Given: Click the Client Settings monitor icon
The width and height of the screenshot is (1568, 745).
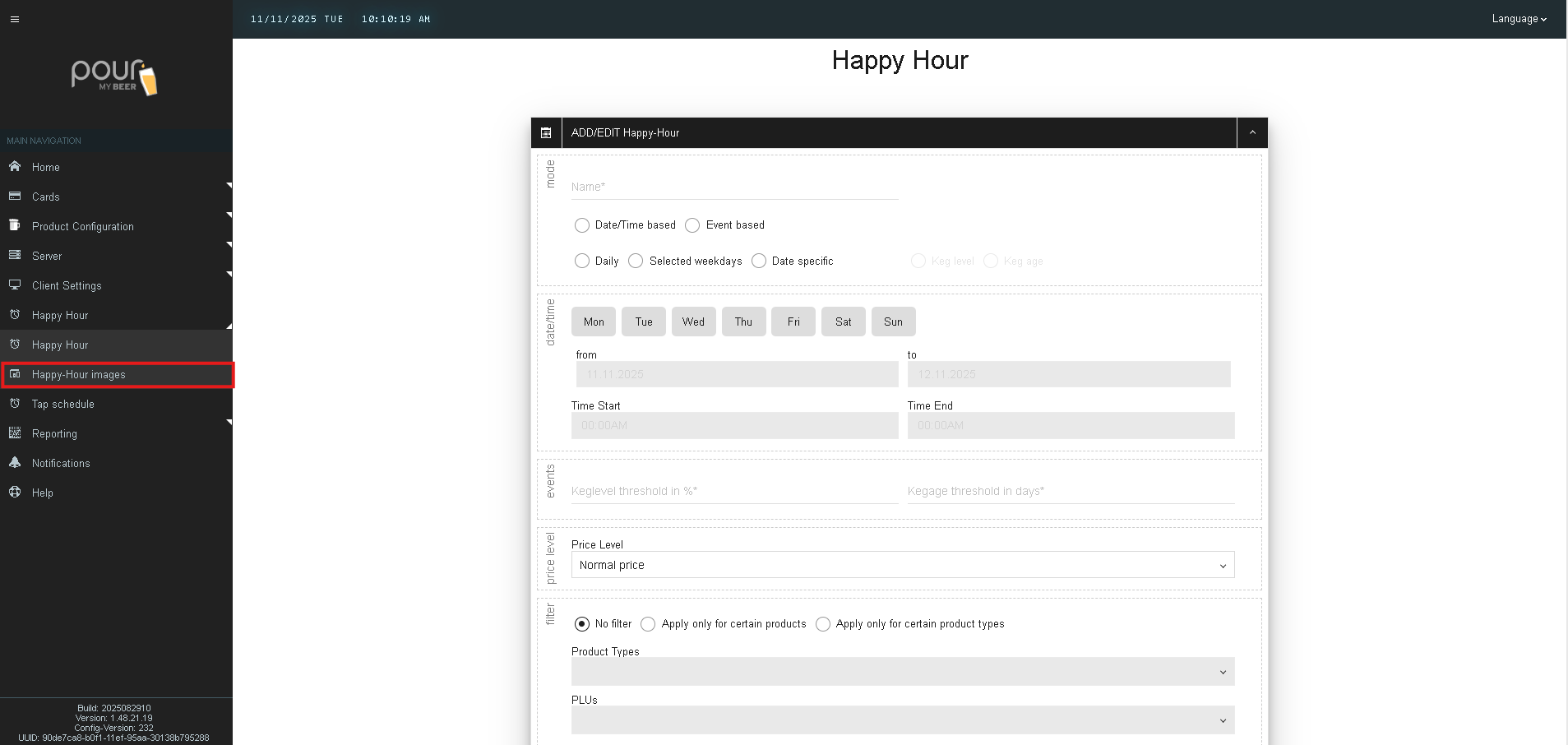Looking at the screenshot, I should click(15, 285).
